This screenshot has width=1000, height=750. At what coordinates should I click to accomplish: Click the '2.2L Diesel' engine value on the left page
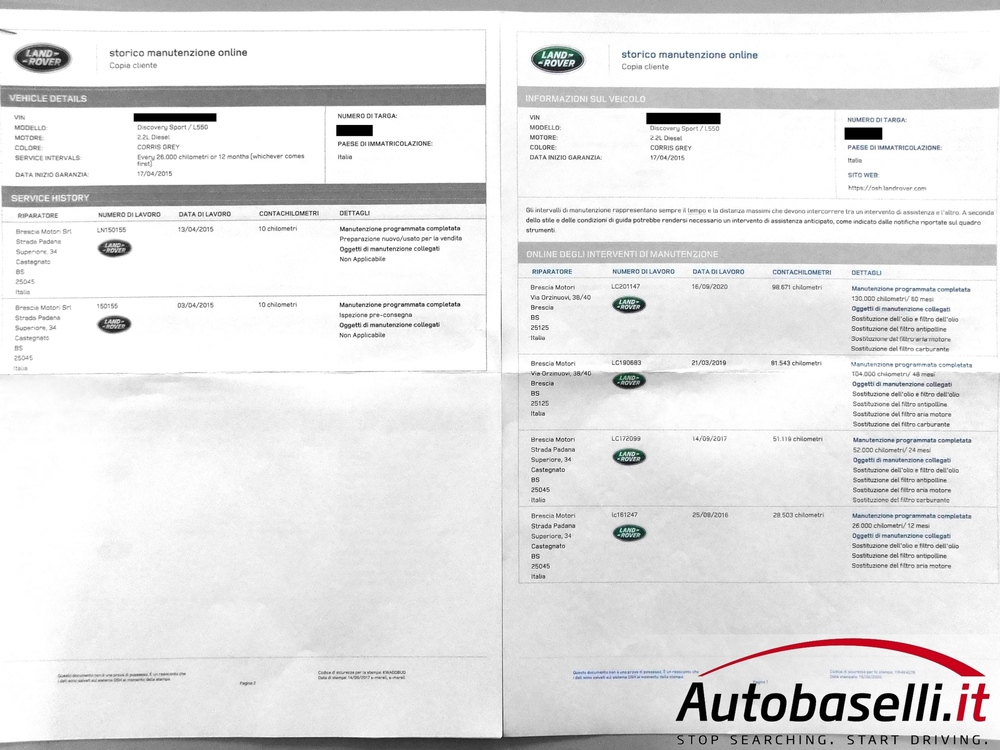point(154,137)
